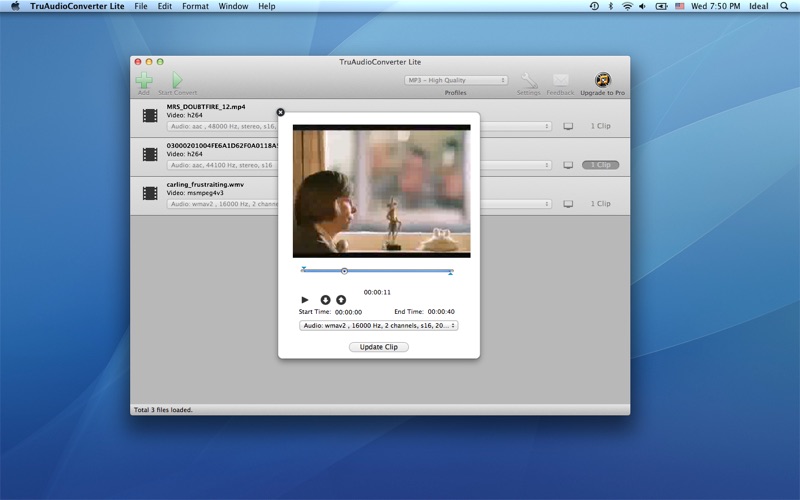Open audio dropdown for second file aac 44100 Hz
Viewport: 800px width, 500px height.
click(359, 165)
